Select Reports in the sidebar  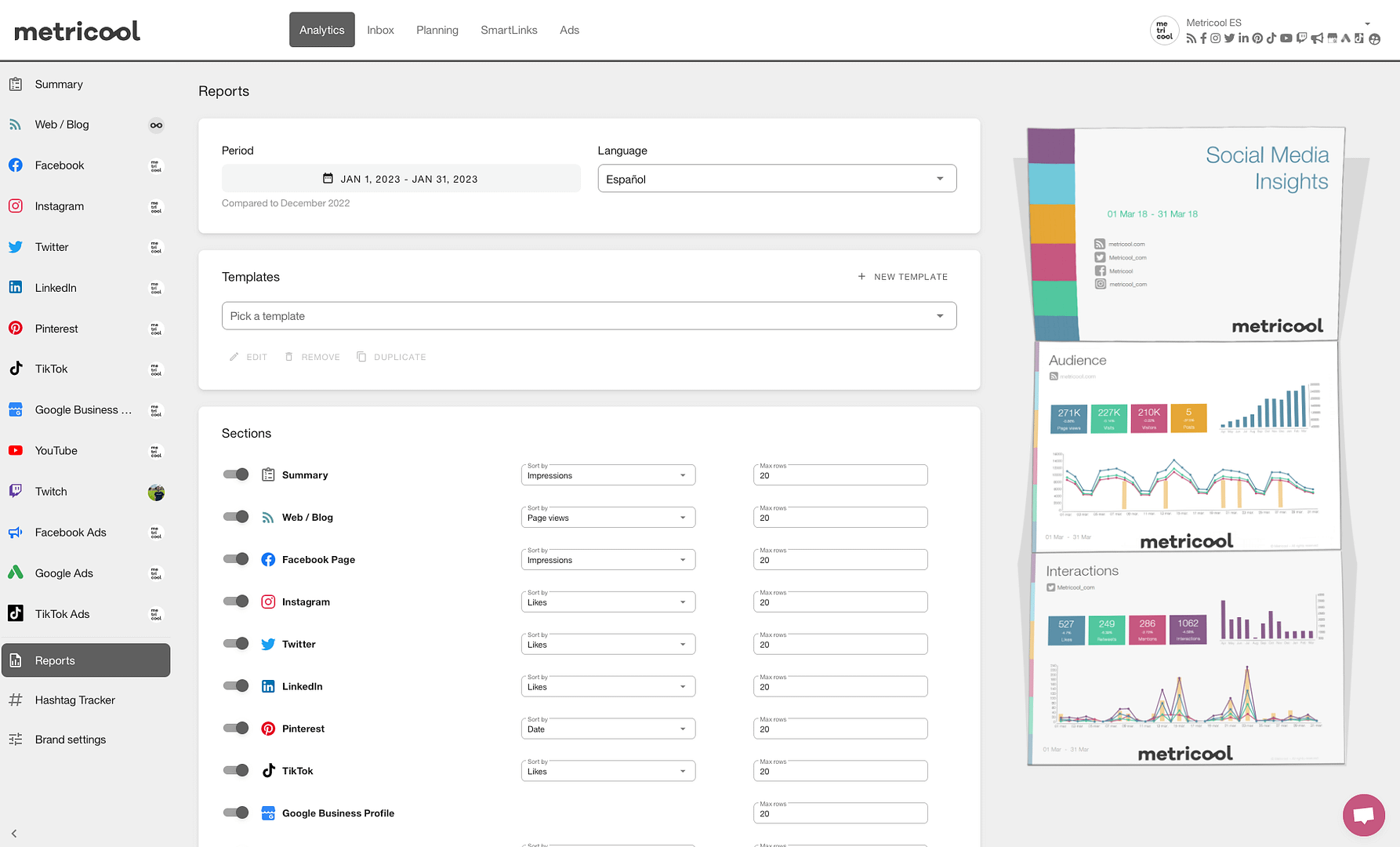tap(85, 660)
